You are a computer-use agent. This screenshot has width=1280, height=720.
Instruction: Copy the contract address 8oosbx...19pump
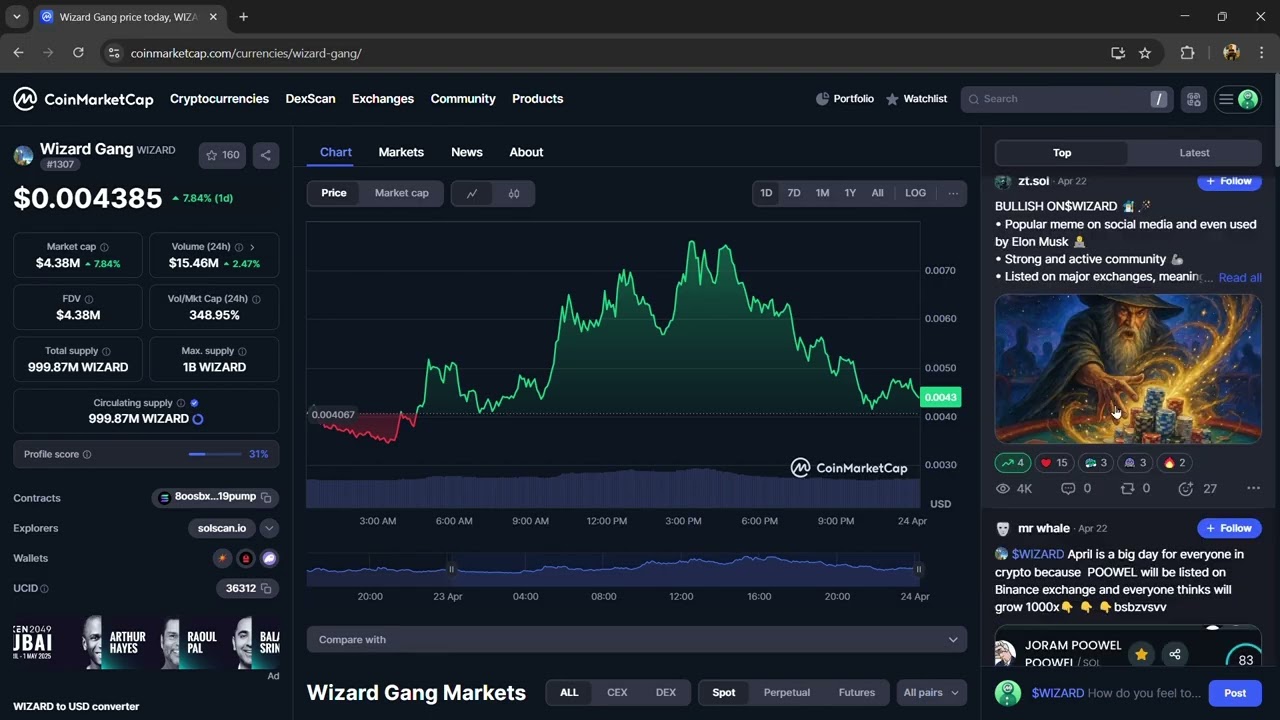click(266, 497)
